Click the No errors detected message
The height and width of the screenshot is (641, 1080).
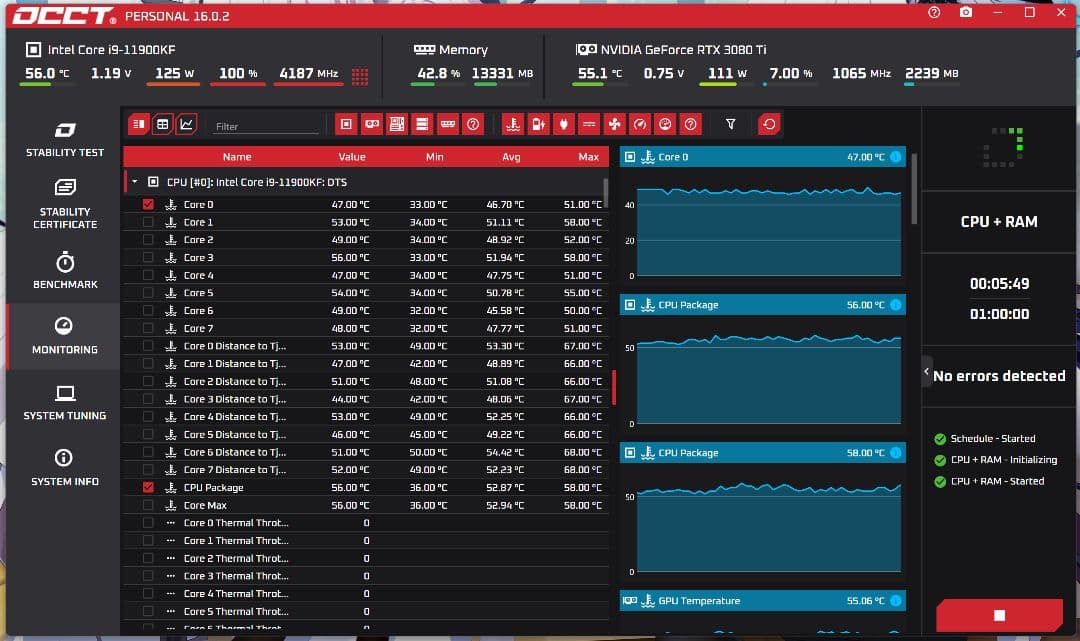pyautogui.click(x=999, y=376)
